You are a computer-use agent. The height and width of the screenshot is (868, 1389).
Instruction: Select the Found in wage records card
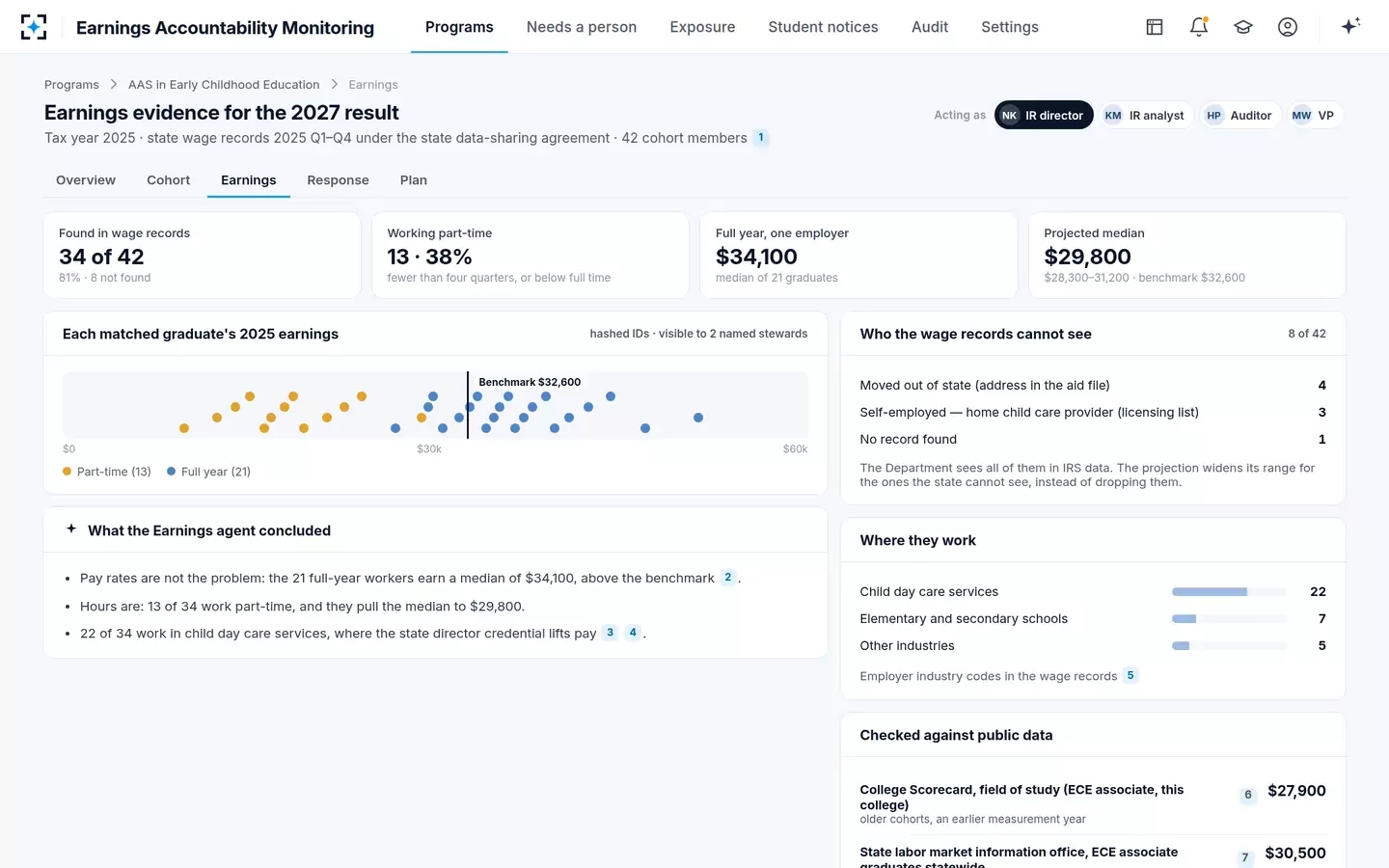pyautogui.click(x=203, y=256)
